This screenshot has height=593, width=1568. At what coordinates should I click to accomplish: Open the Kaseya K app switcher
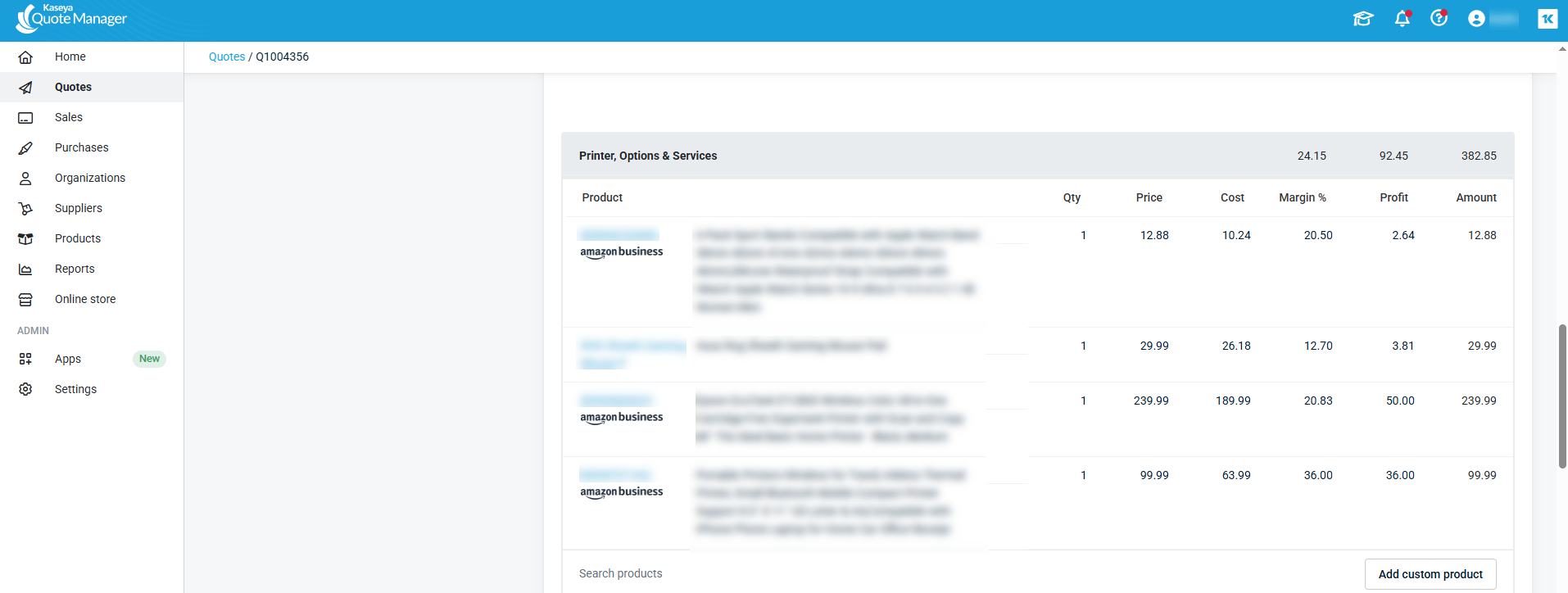click(1547, 19)
